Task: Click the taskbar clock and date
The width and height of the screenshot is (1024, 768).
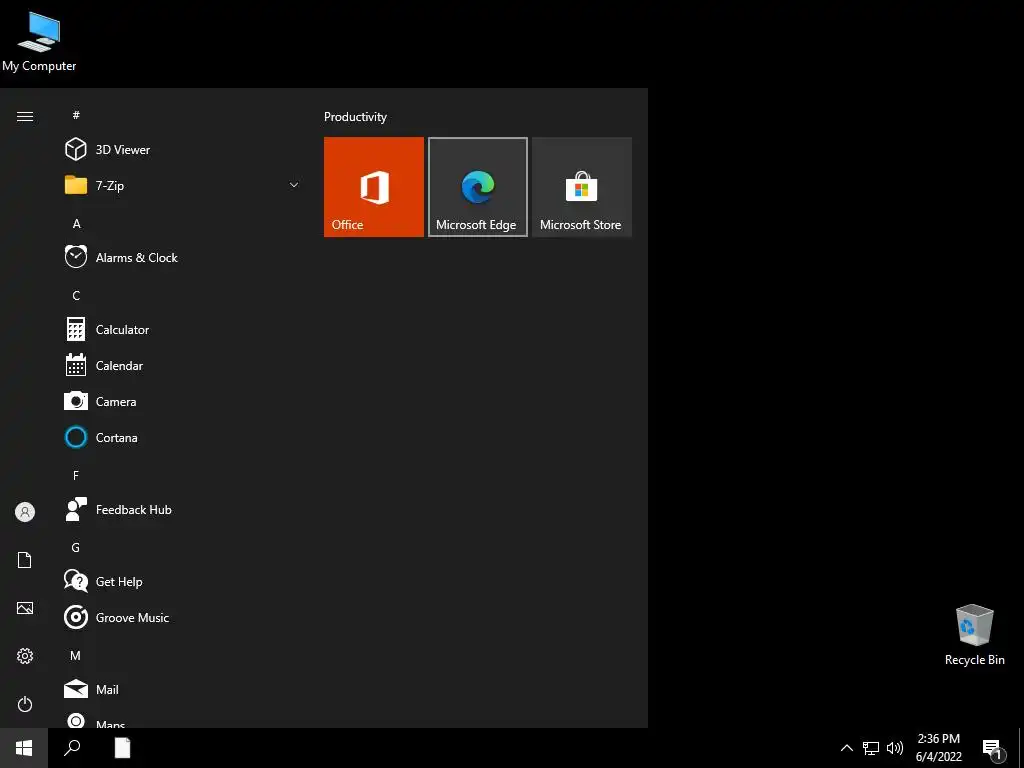Action: [938, 748]
